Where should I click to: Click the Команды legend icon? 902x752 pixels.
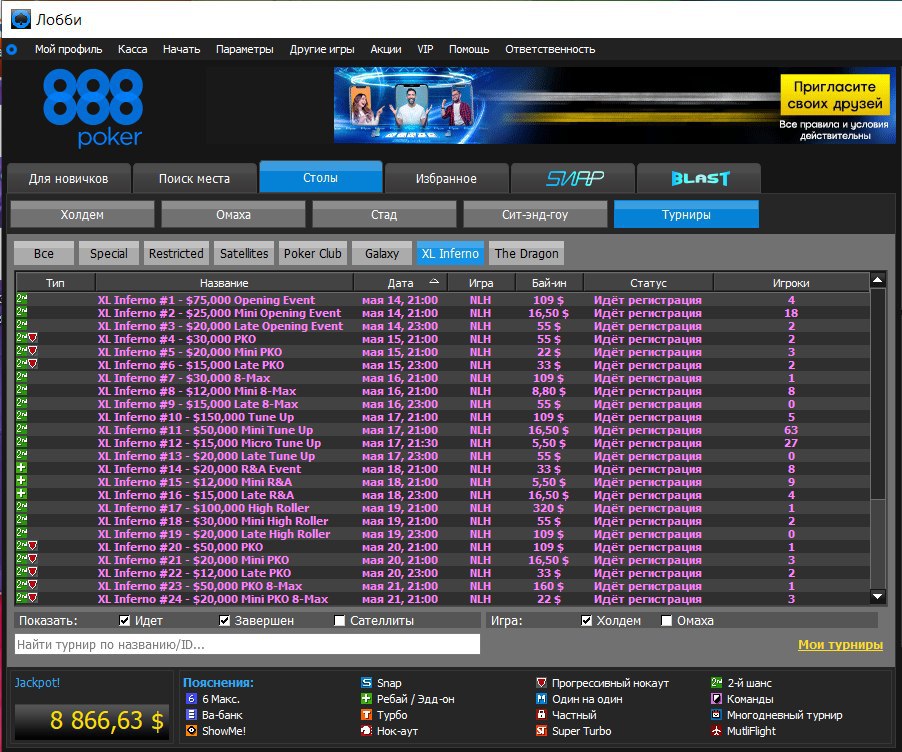716,698
